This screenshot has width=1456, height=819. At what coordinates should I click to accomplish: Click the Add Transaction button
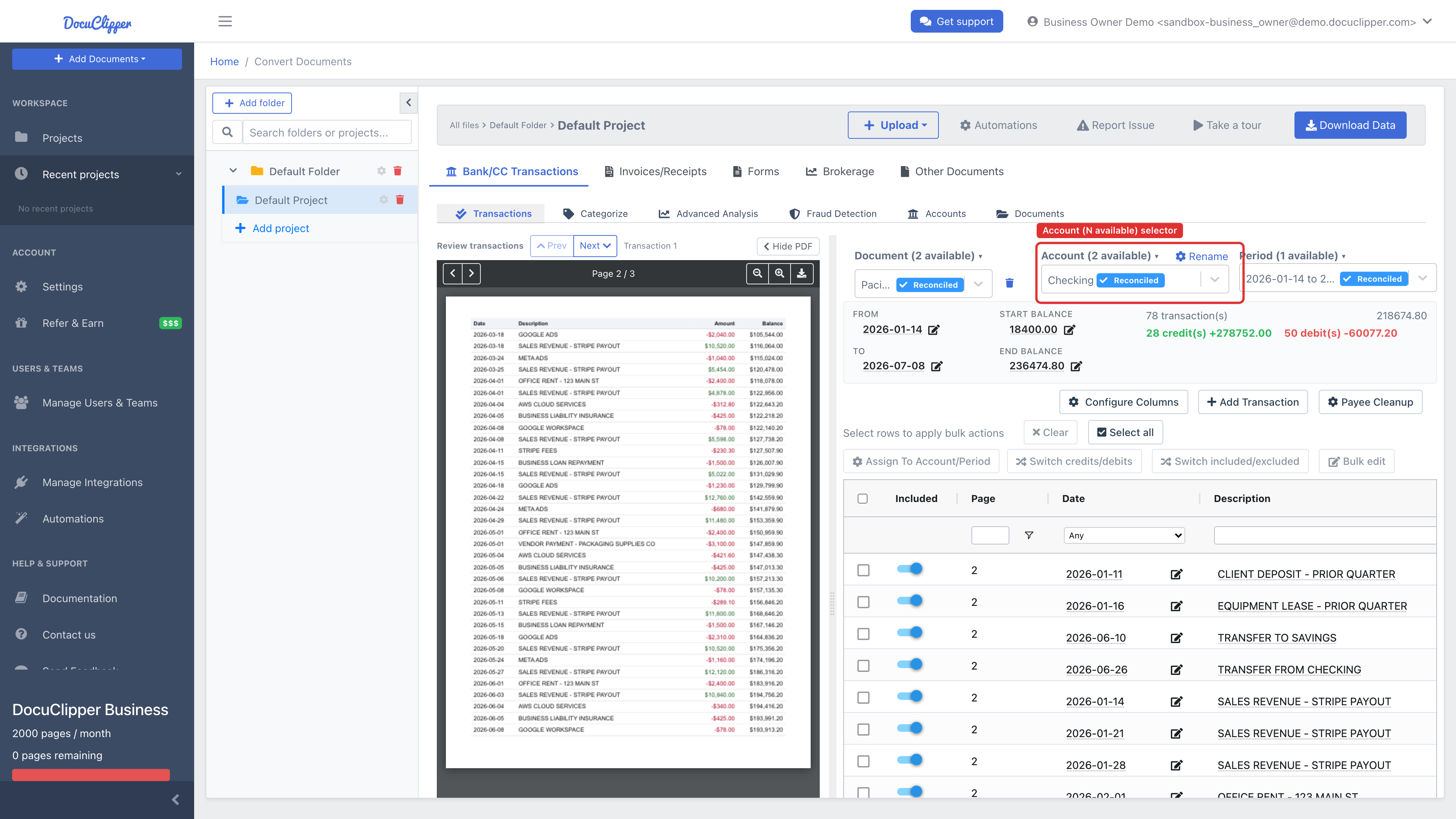pos(1252,402)
